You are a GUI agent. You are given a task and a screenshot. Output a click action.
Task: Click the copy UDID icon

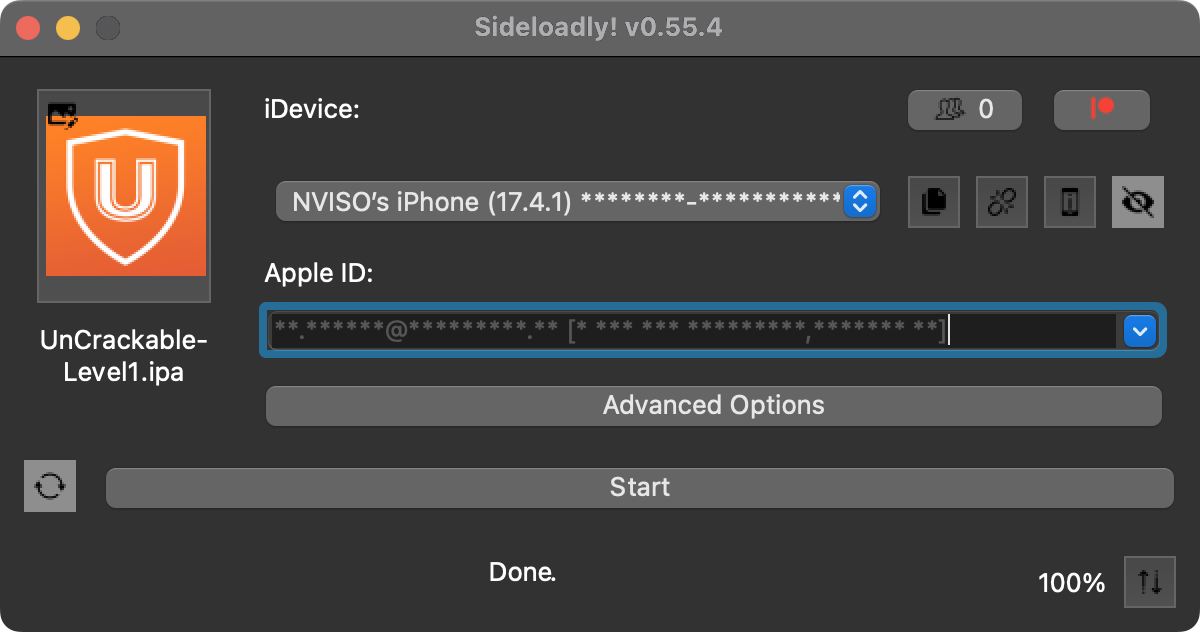pyautogui.click(x=934, y=202)
